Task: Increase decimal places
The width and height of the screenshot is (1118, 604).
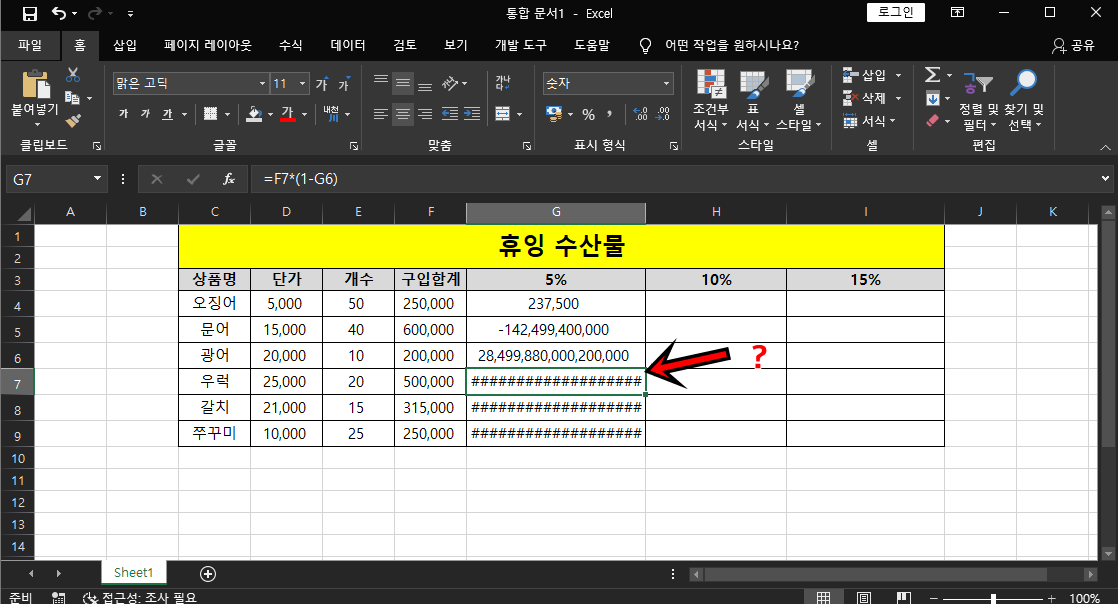Action: (x=641, y=114)
